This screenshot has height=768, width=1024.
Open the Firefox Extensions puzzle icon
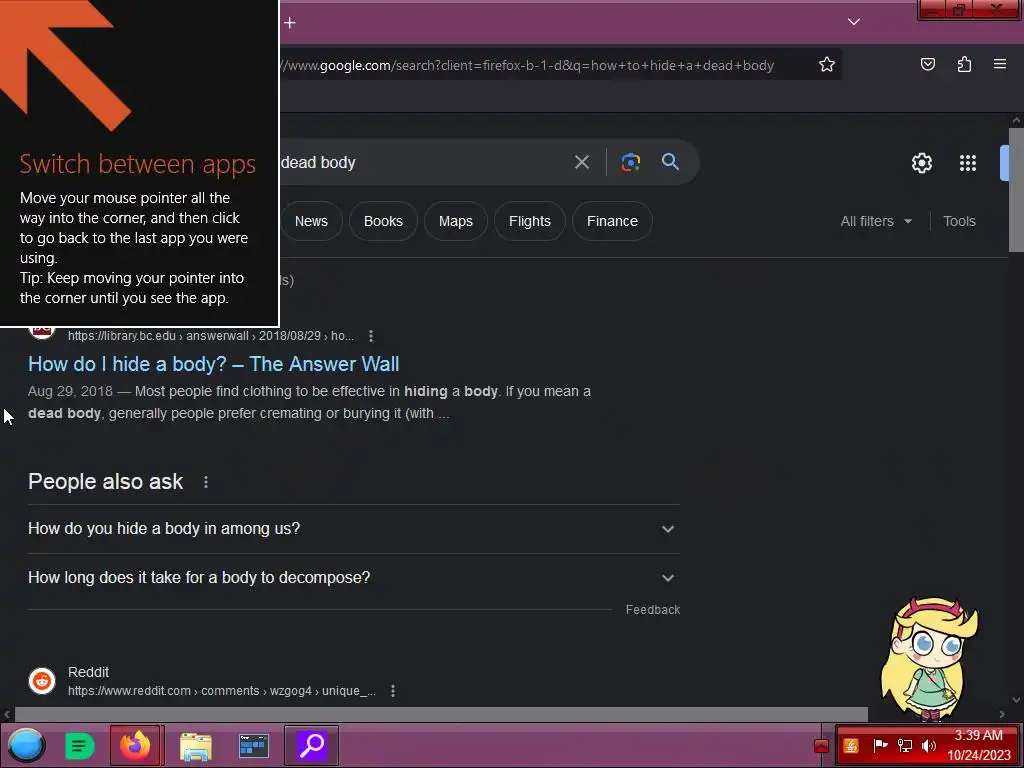964,64
